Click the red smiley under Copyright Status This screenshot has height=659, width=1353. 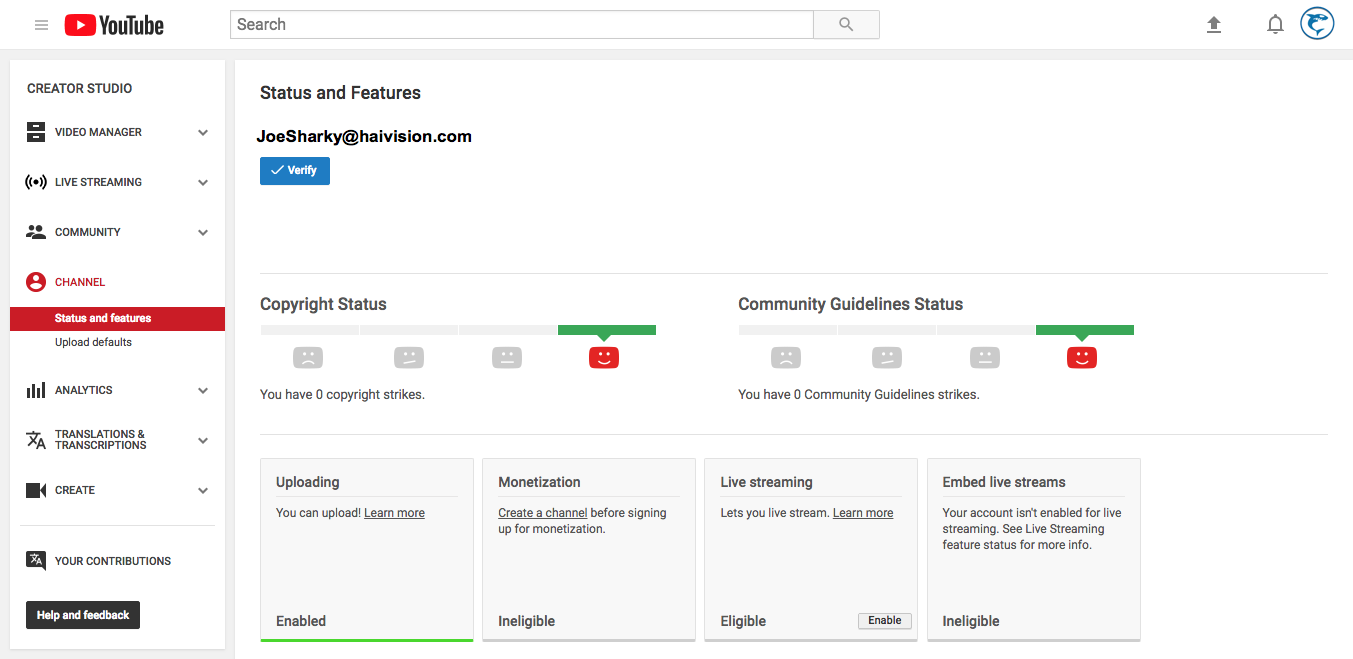pyautogui.click(x=604, y=357)
